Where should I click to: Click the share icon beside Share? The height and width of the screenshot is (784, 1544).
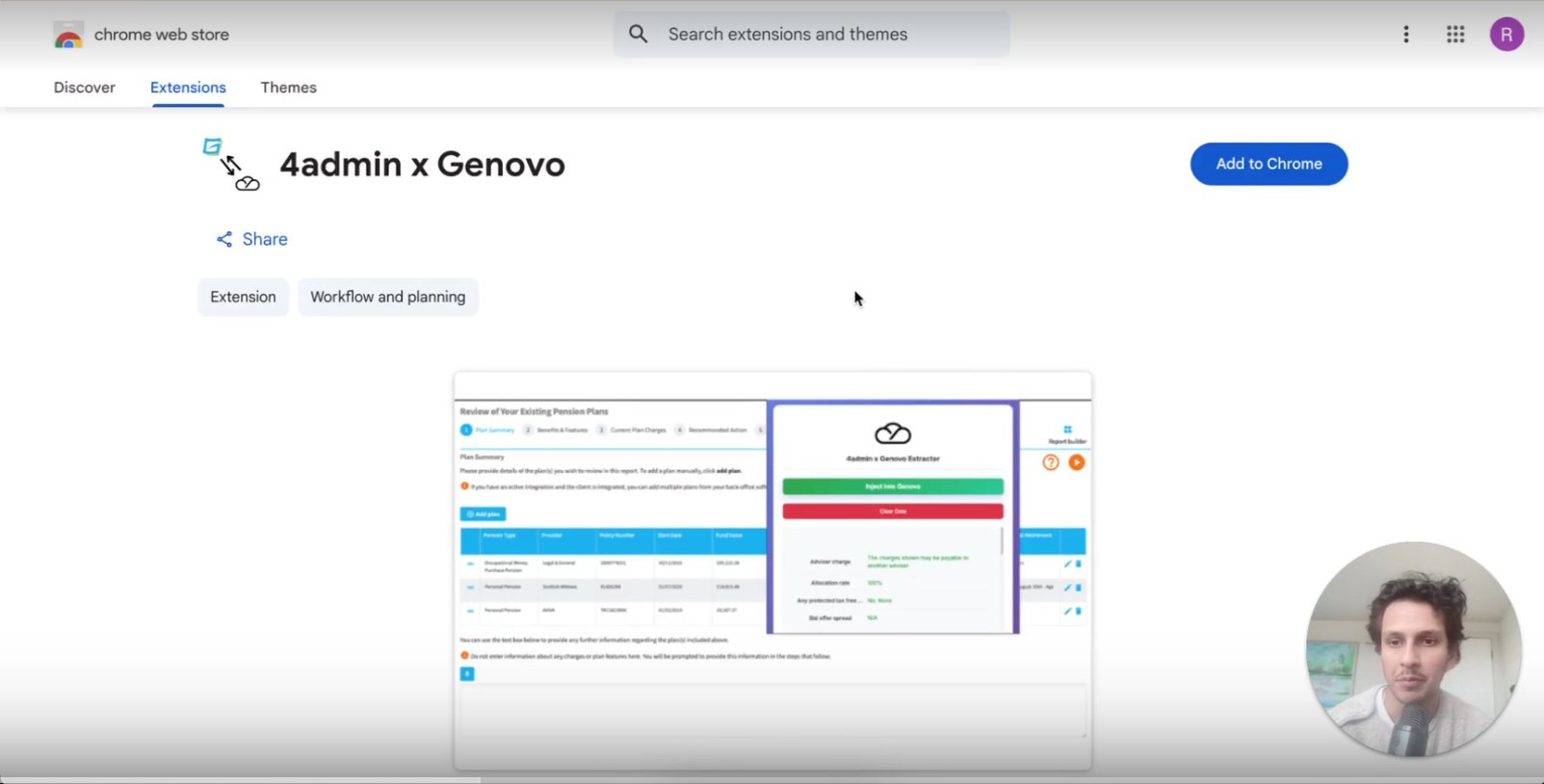224,239
